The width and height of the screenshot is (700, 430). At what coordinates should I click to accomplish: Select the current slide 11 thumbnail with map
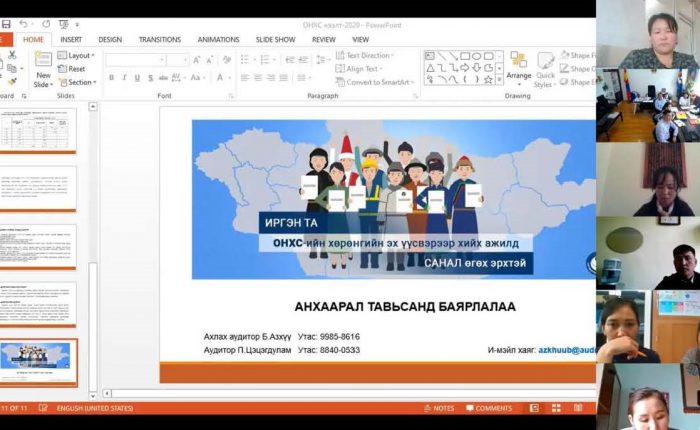[38, 362]
